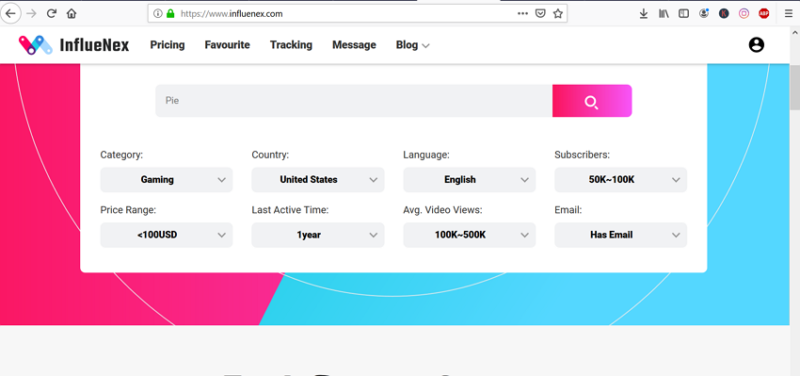Open the Pricing menu item

(167, 45)
